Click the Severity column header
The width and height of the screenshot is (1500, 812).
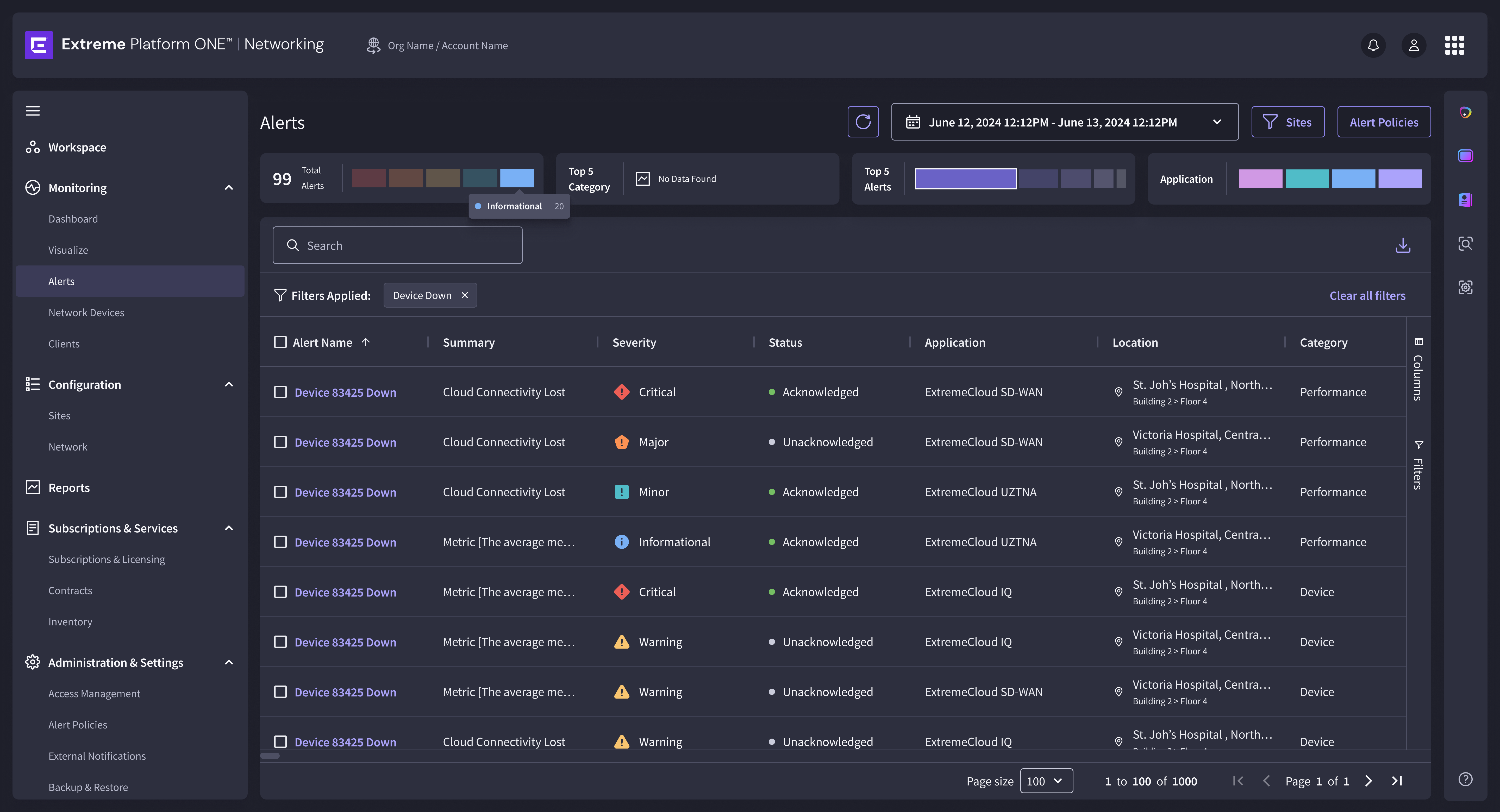pyautogui.click(x=634, y=342)
